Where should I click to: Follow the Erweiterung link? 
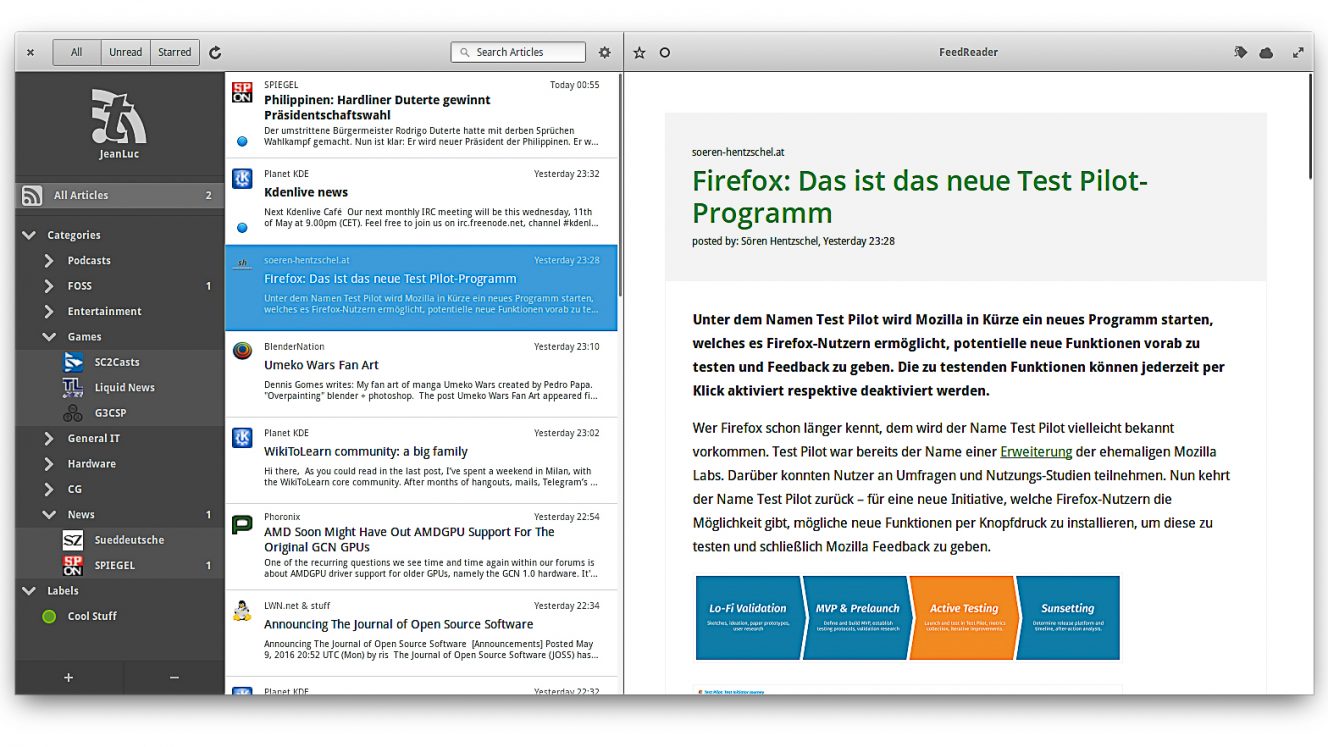[1036, 452]
